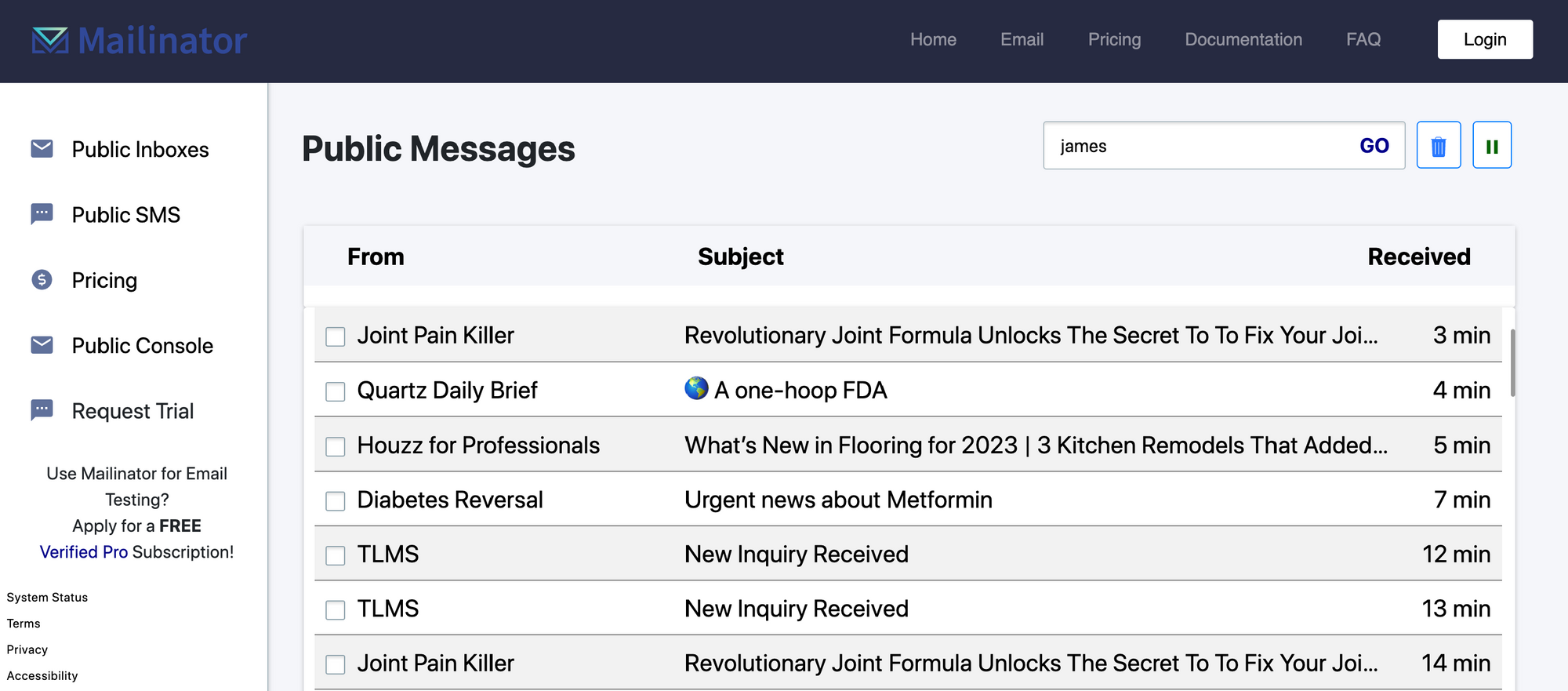The image size is (1568, 691).
Task: Open the 13 min New Inquiry Received message
Action: (797, 609)
